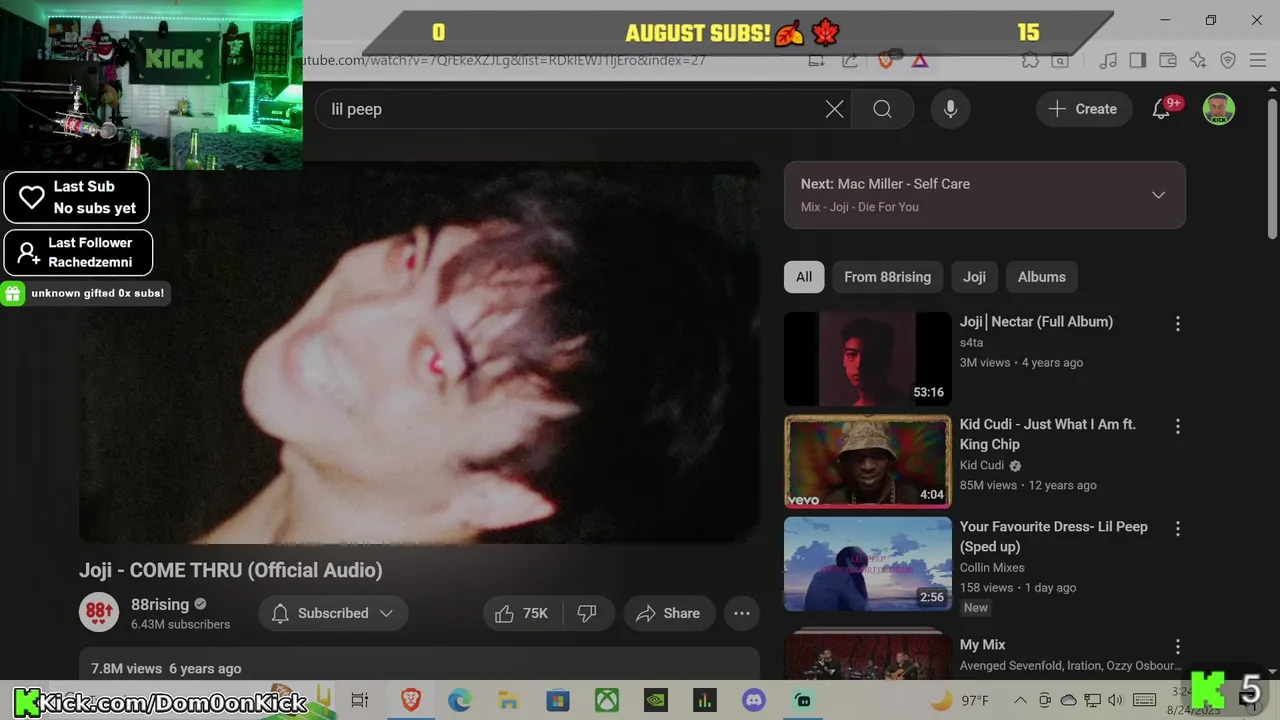Image resolution: width=1280 pixels, height=720 pixels.
Task: Open File Explorer in the taskbar
Action: click(508, 700)
